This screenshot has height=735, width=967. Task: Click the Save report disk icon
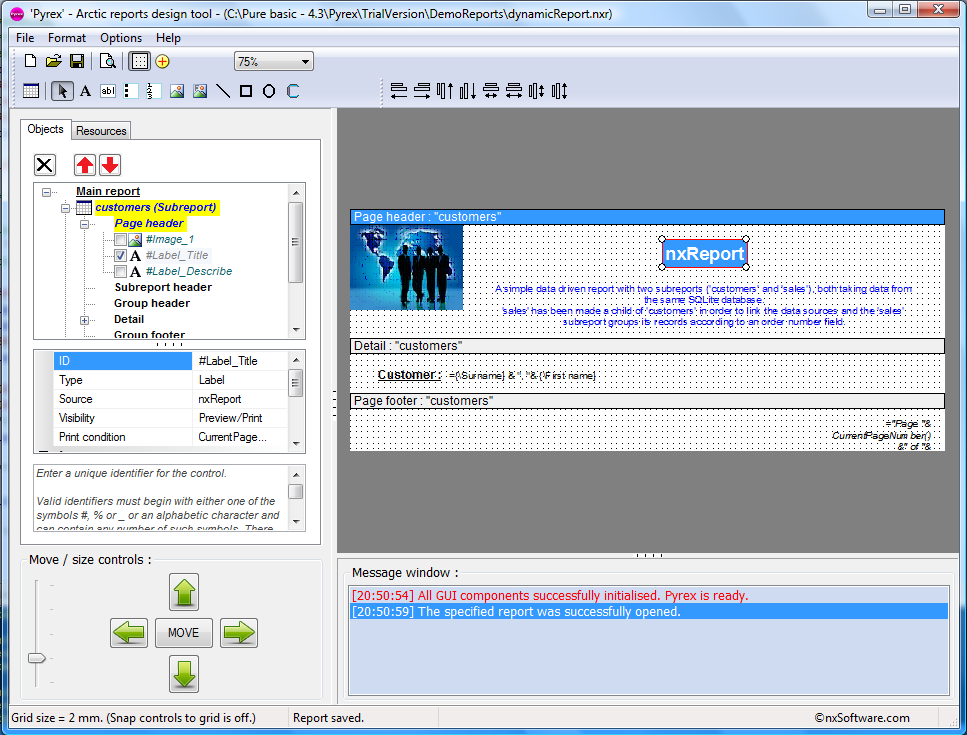point(77,61)
